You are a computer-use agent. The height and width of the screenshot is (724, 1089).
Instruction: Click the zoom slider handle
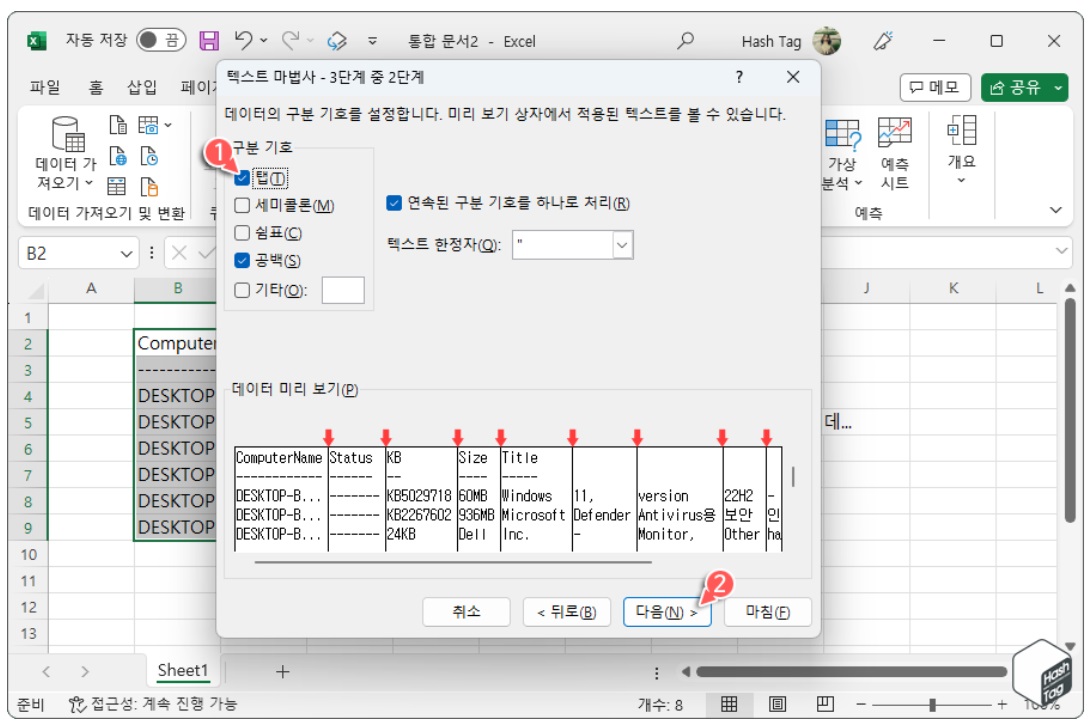(932, 705)
